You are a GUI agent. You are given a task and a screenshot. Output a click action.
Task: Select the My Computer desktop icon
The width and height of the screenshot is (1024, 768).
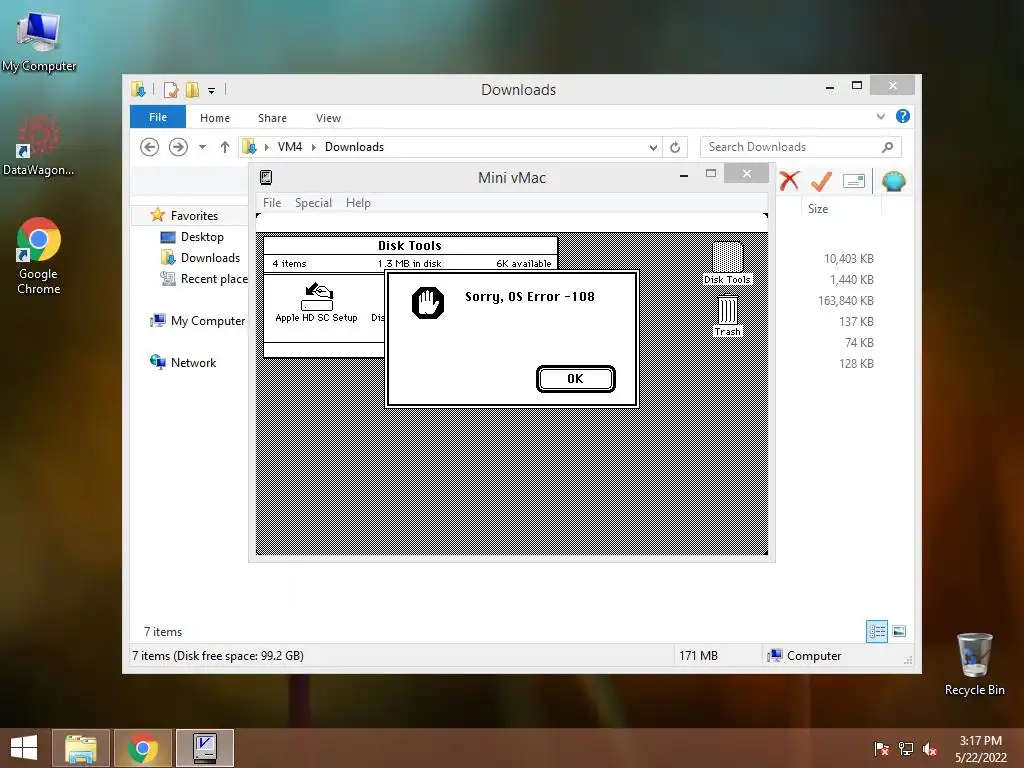pyautogui.click(x=39, y=40)
